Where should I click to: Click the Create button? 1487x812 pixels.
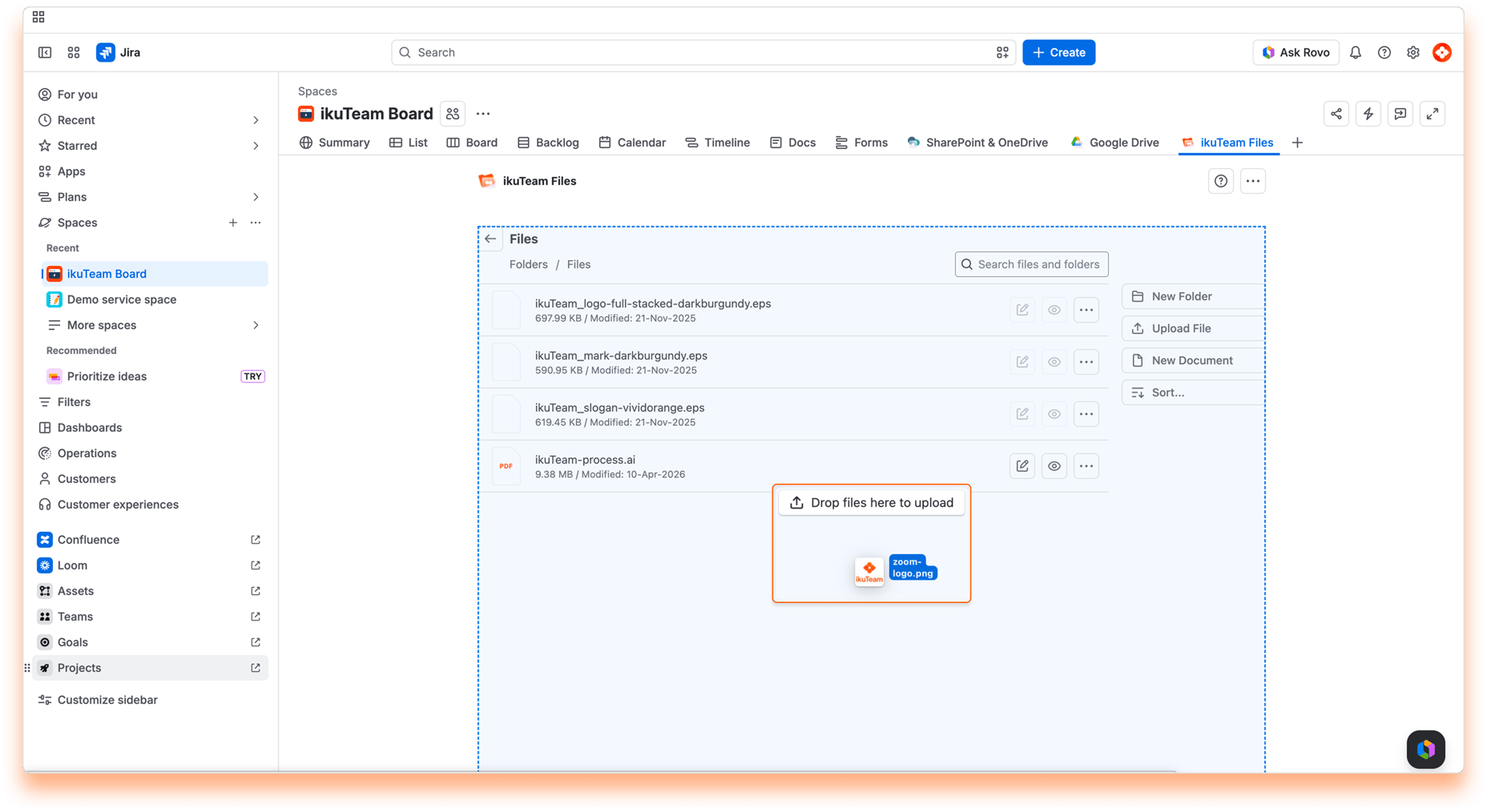coord(1059,53)
